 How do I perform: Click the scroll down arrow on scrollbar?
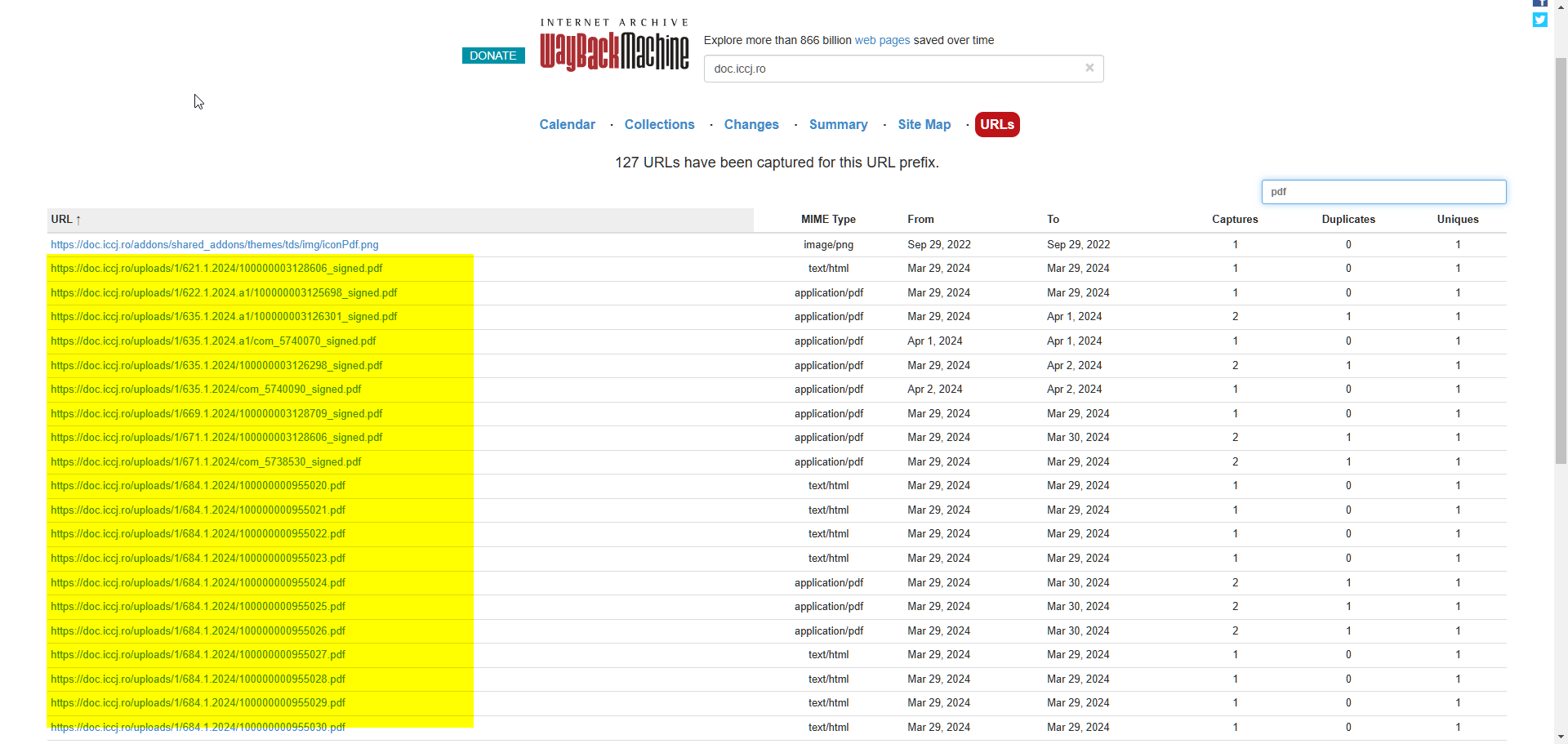click(x=1561, y=737)
